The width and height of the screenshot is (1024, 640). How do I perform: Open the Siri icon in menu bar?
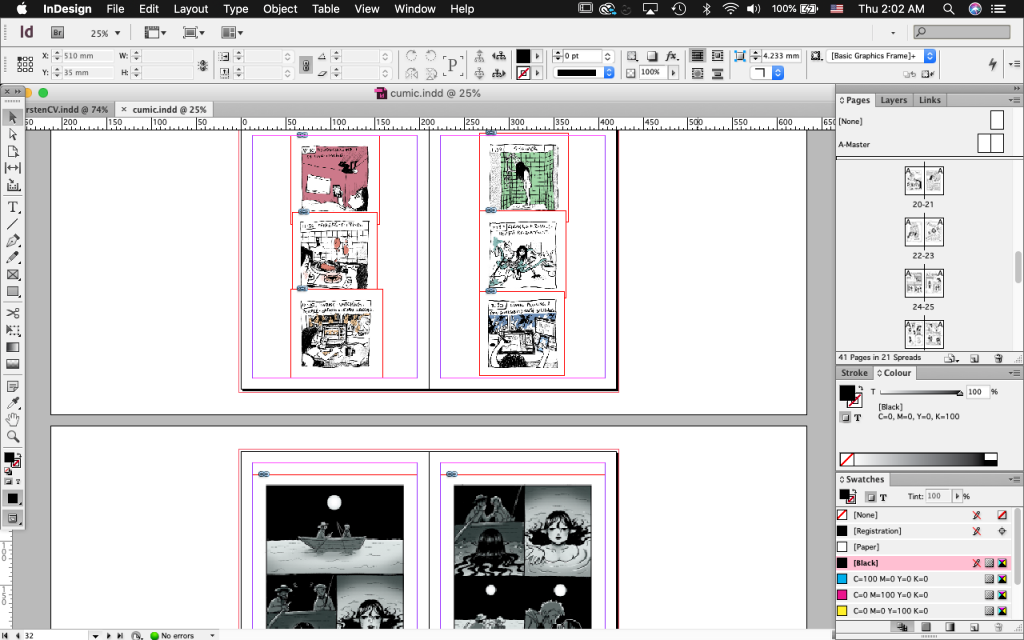click(974, 9)
